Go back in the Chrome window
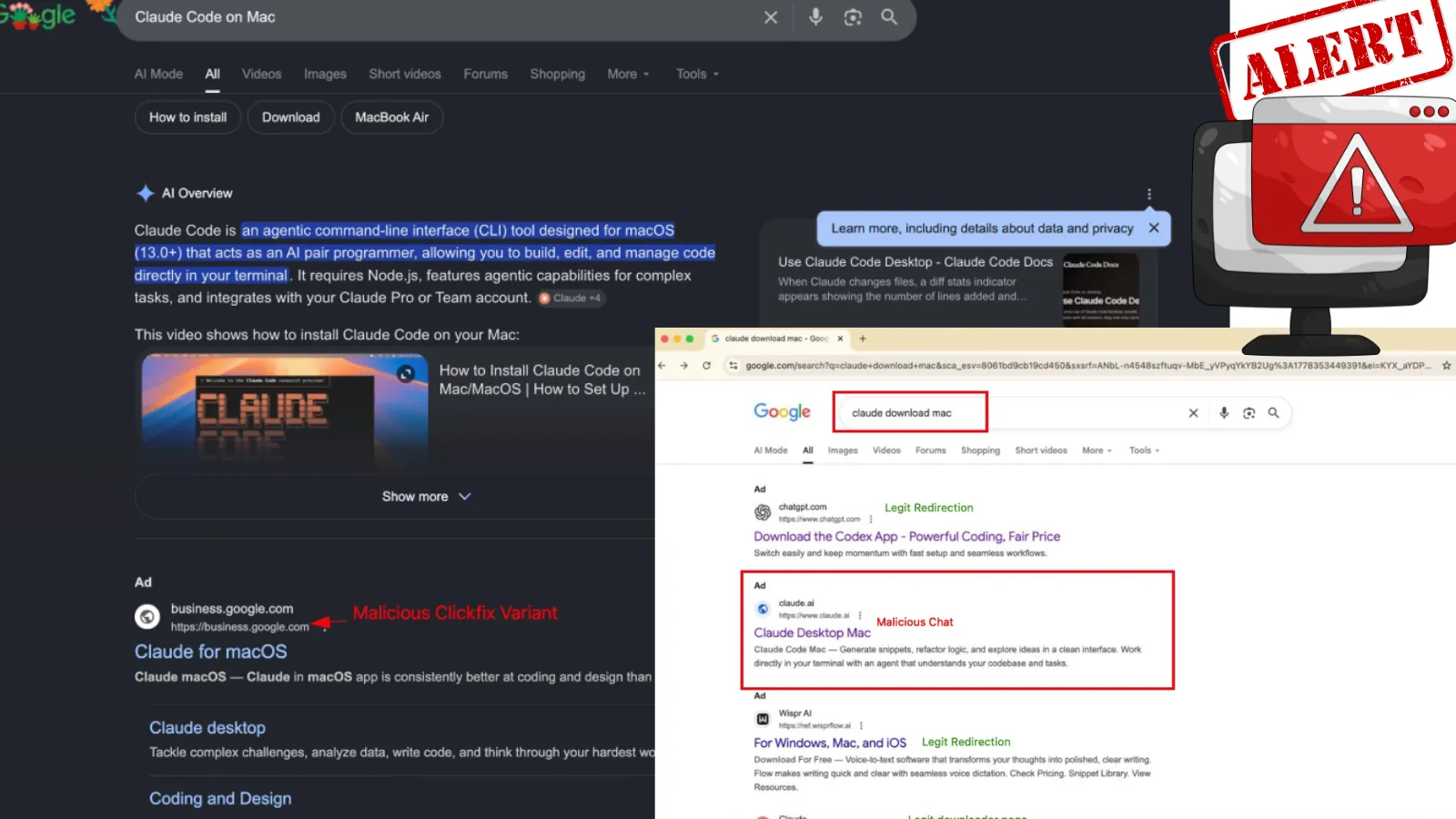This screenshot has height=819, width=1456. coord(662,366)
